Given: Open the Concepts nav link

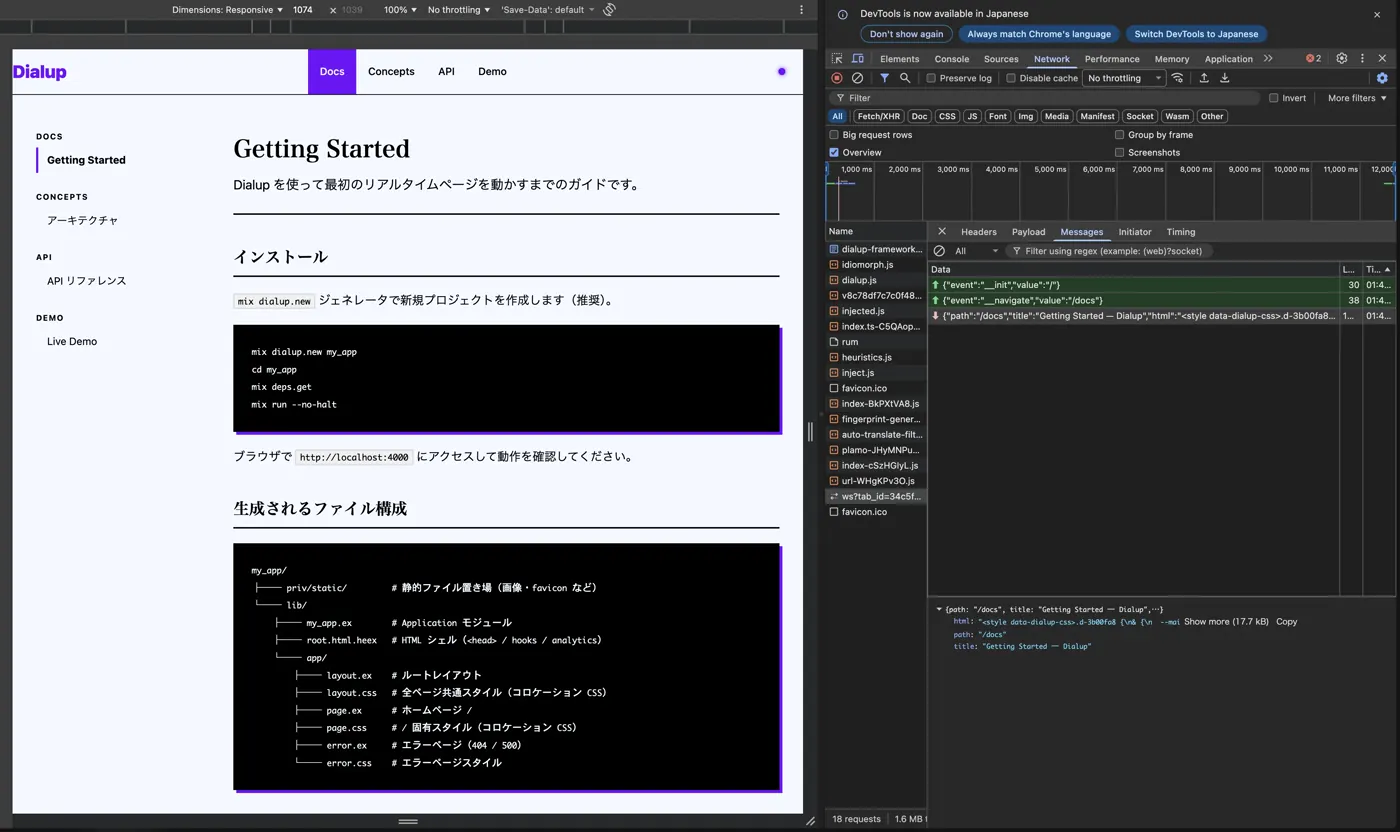Looking at the screenshot, I should click(x=391, y=71).
